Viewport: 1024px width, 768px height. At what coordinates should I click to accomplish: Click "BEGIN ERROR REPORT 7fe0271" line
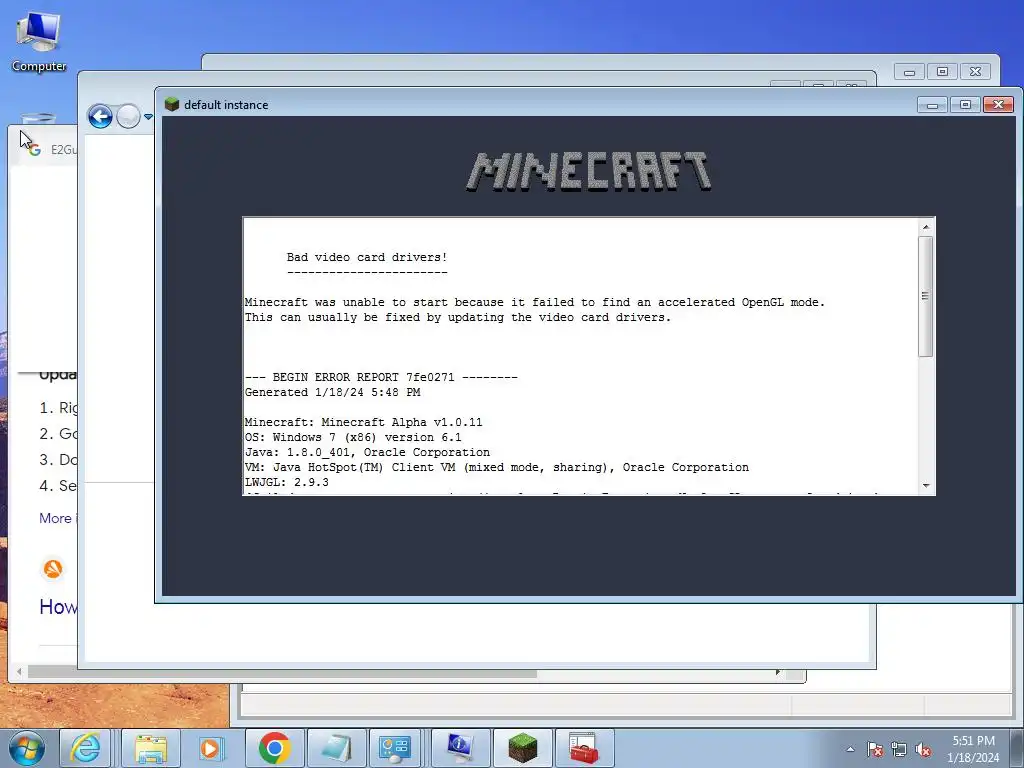(x=381, y=377)
